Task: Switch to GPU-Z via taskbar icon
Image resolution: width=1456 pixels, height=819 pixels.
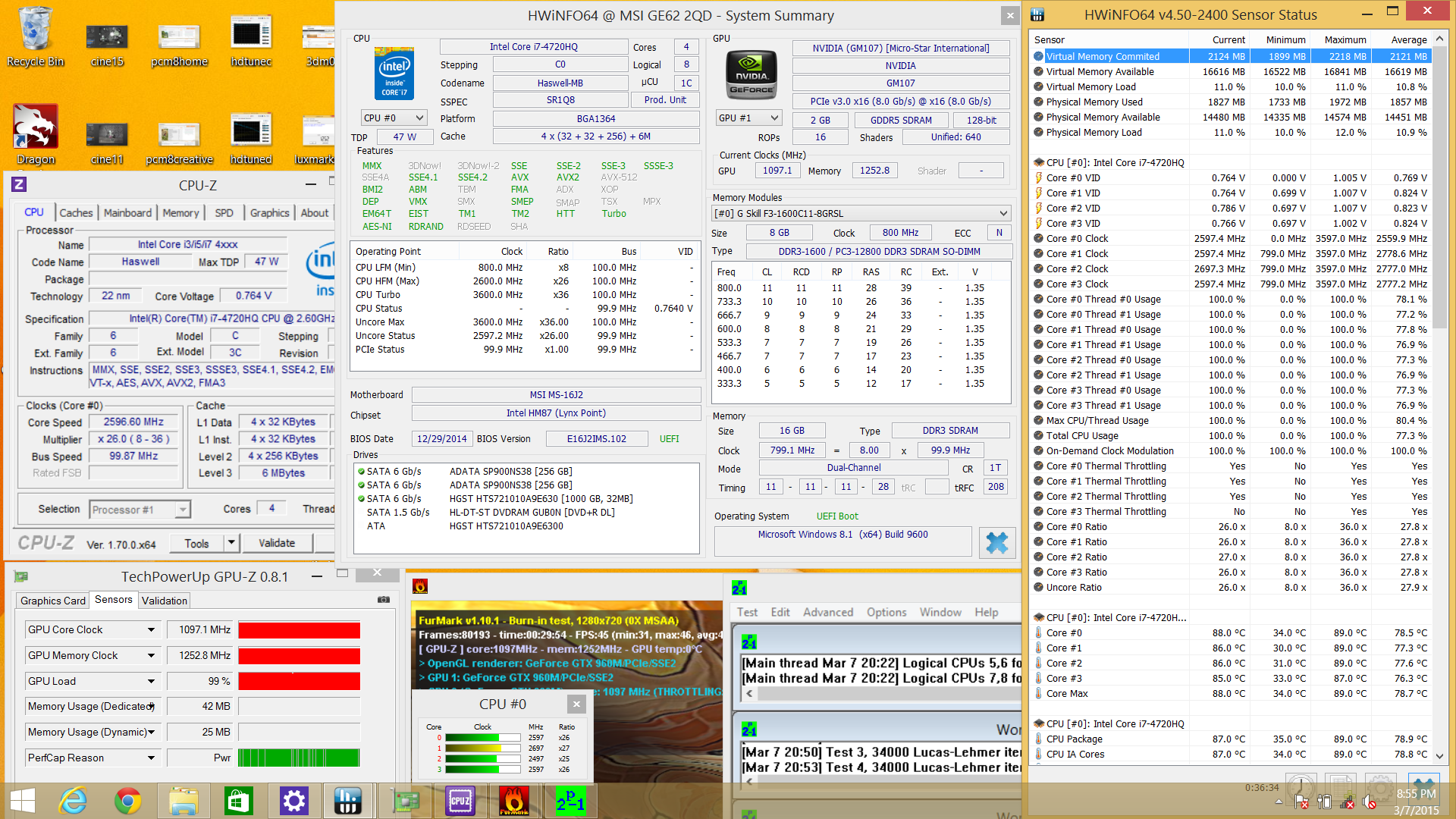Action: (406, 801)
